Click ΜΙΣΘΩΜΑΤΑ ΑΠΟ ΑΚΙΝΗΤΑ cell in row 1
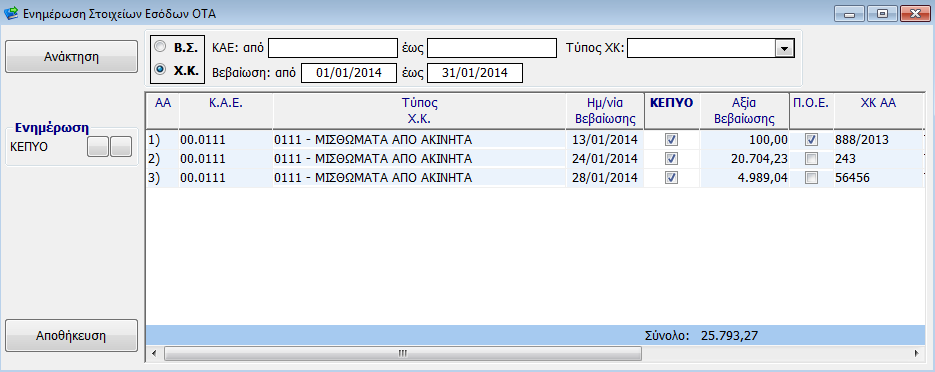 (420, 140)
